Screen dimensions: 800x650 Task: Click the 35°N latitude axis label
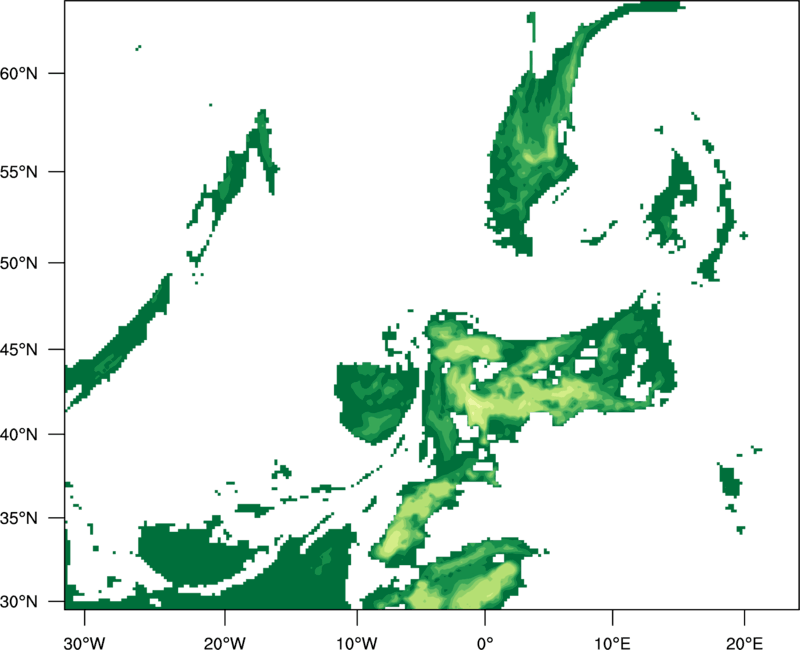pos(19,518)
